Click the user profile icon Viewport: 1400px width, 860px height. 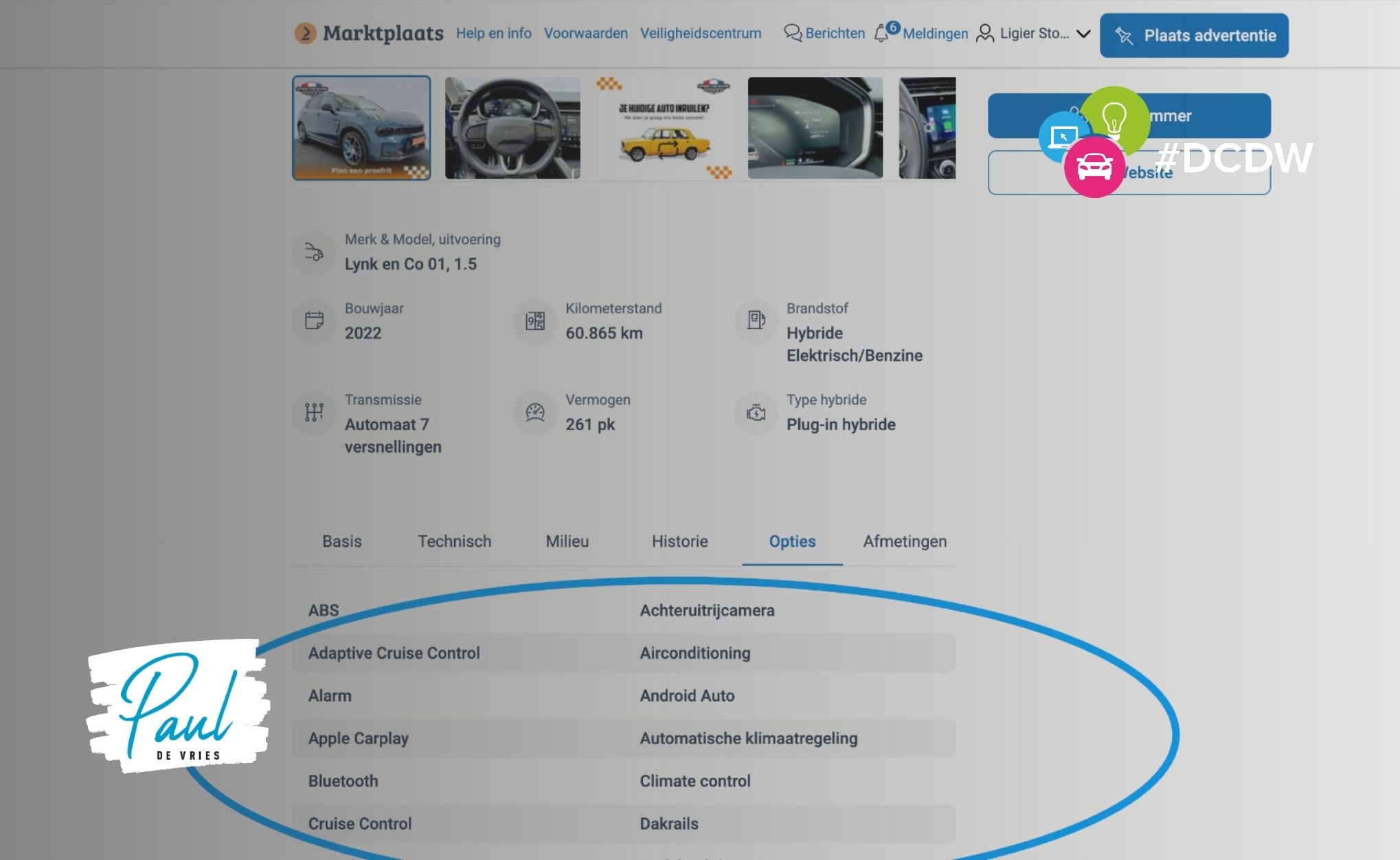pos(985,33)
